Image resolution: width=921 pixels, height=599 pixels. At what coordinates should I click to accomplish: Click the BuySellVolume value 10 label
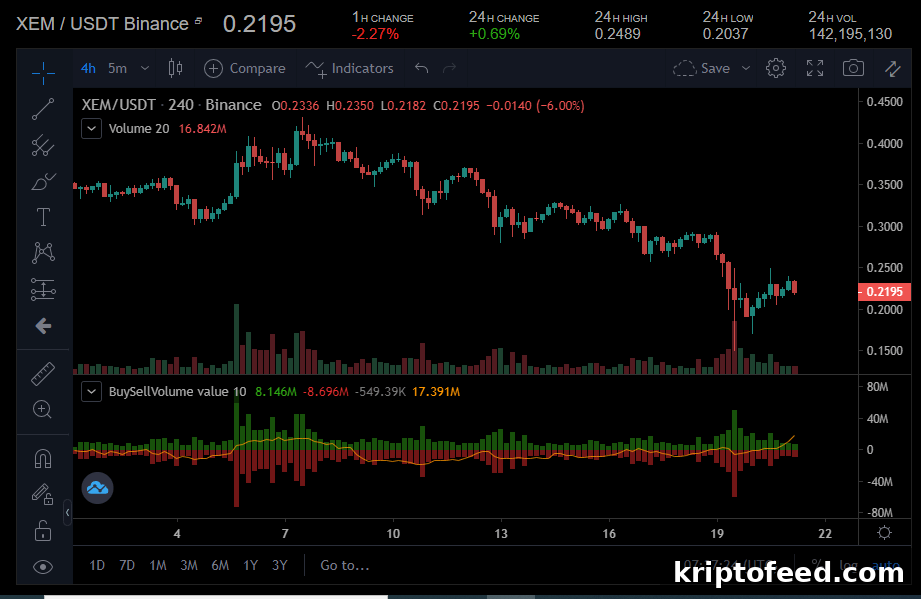click(x=177, y=392)
